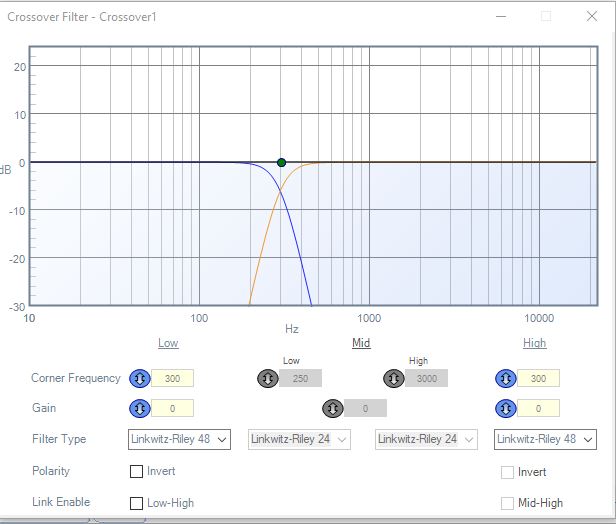Viewport: 616px width, 524px height.
Task: Click the Mid Low corner frequency knob icon
Action: tap(268, 379)
